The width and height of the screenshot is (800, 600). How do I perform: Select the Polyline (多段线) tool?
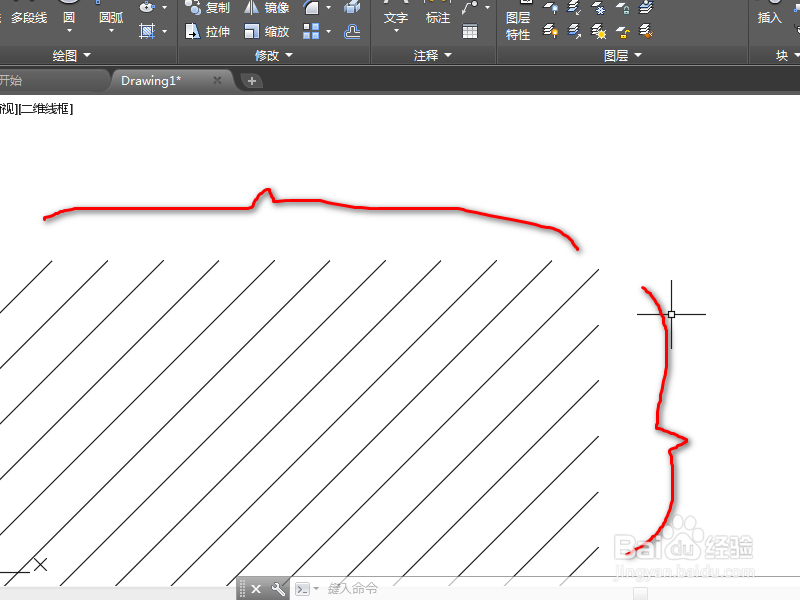pyautogui.click(x=28, y=18)
